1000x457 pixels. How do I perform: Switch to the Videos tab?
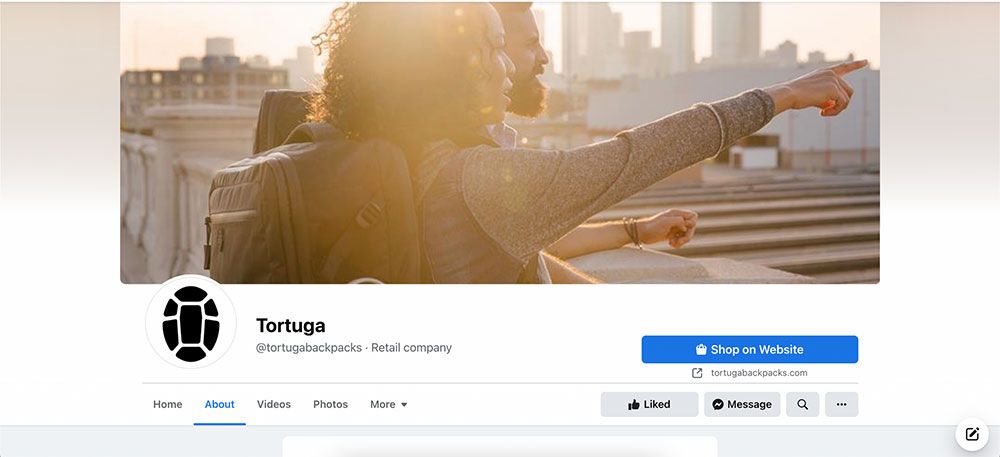(274, 404)
